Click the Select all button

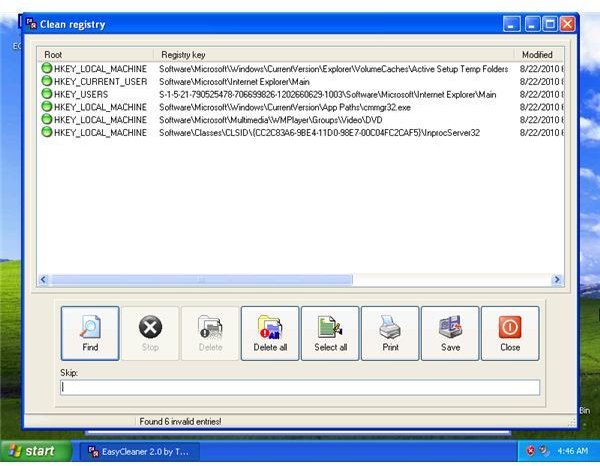(330, 333)
